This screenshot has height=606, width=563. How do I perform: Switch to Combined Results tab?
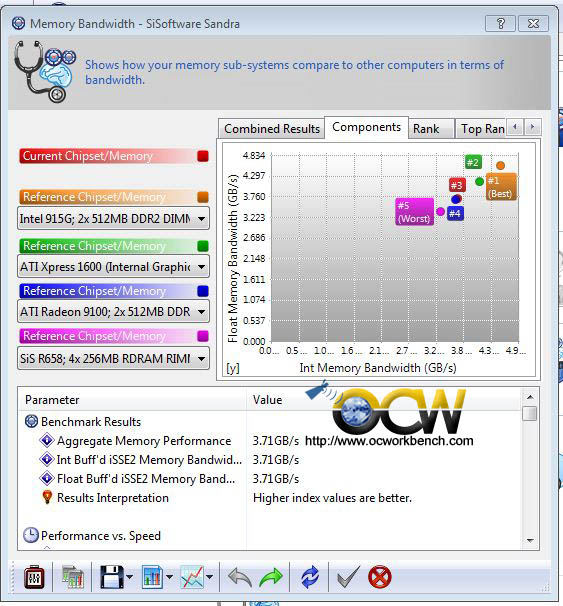coord(272,129)
